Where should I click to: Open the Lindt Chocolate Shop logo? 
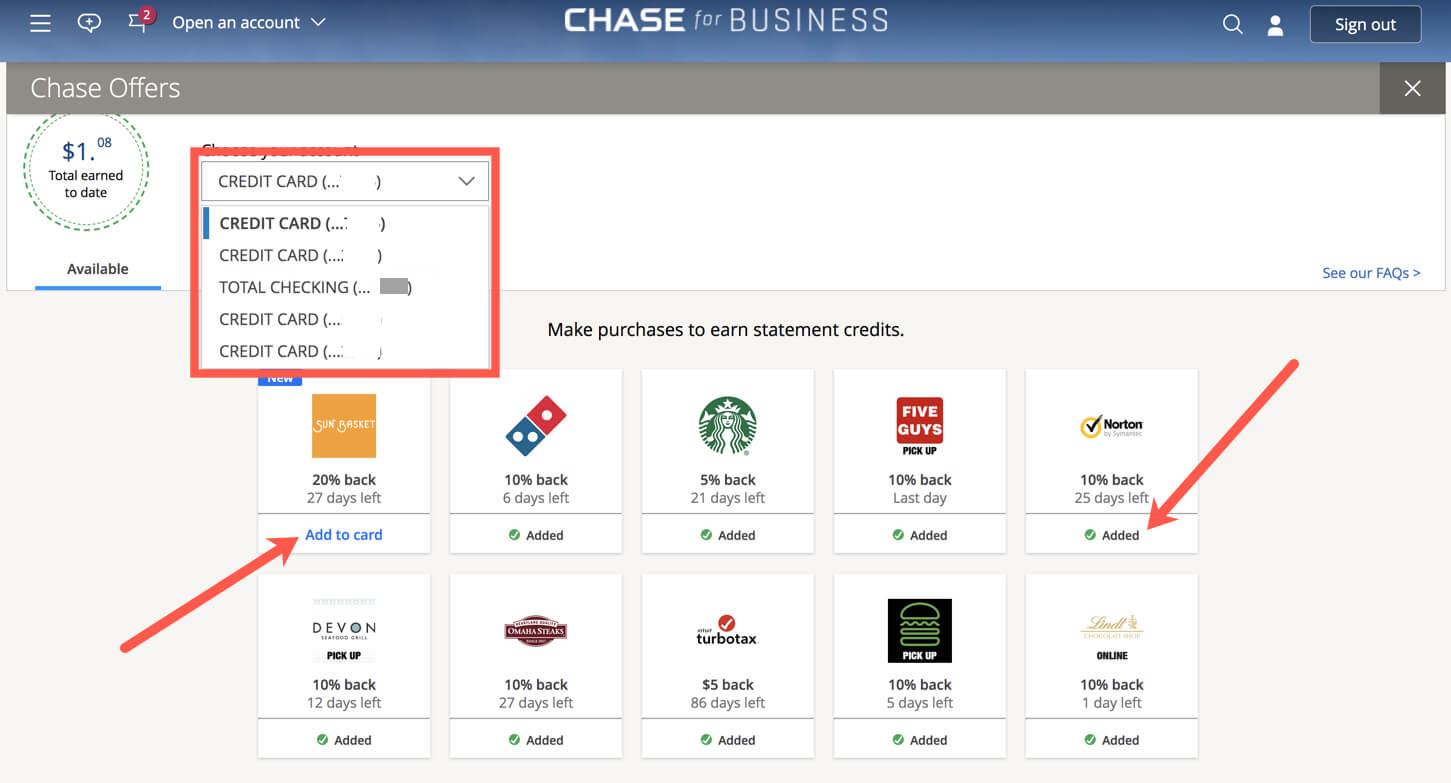point(1112,637)
